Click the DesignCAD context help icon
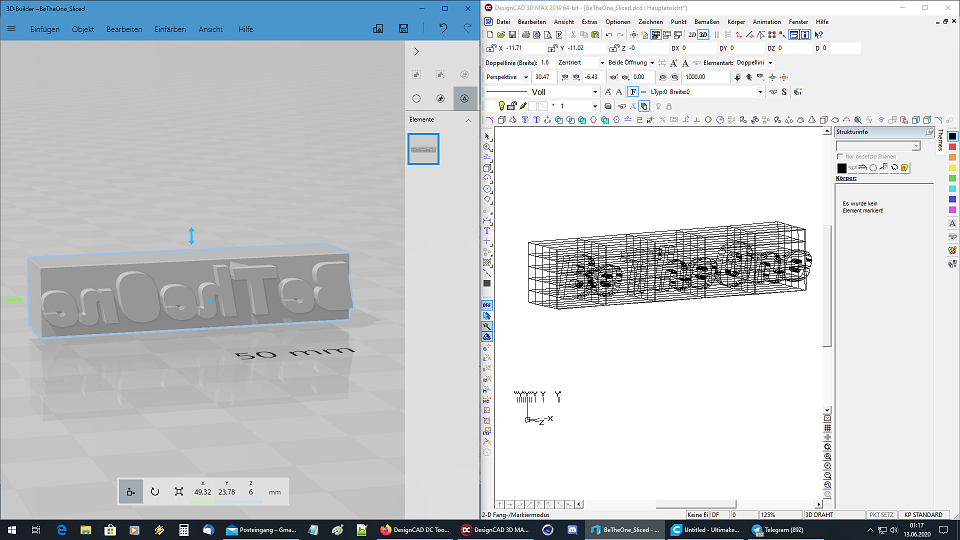The height and width of the screenshot is (540, 960). point(819,35)
